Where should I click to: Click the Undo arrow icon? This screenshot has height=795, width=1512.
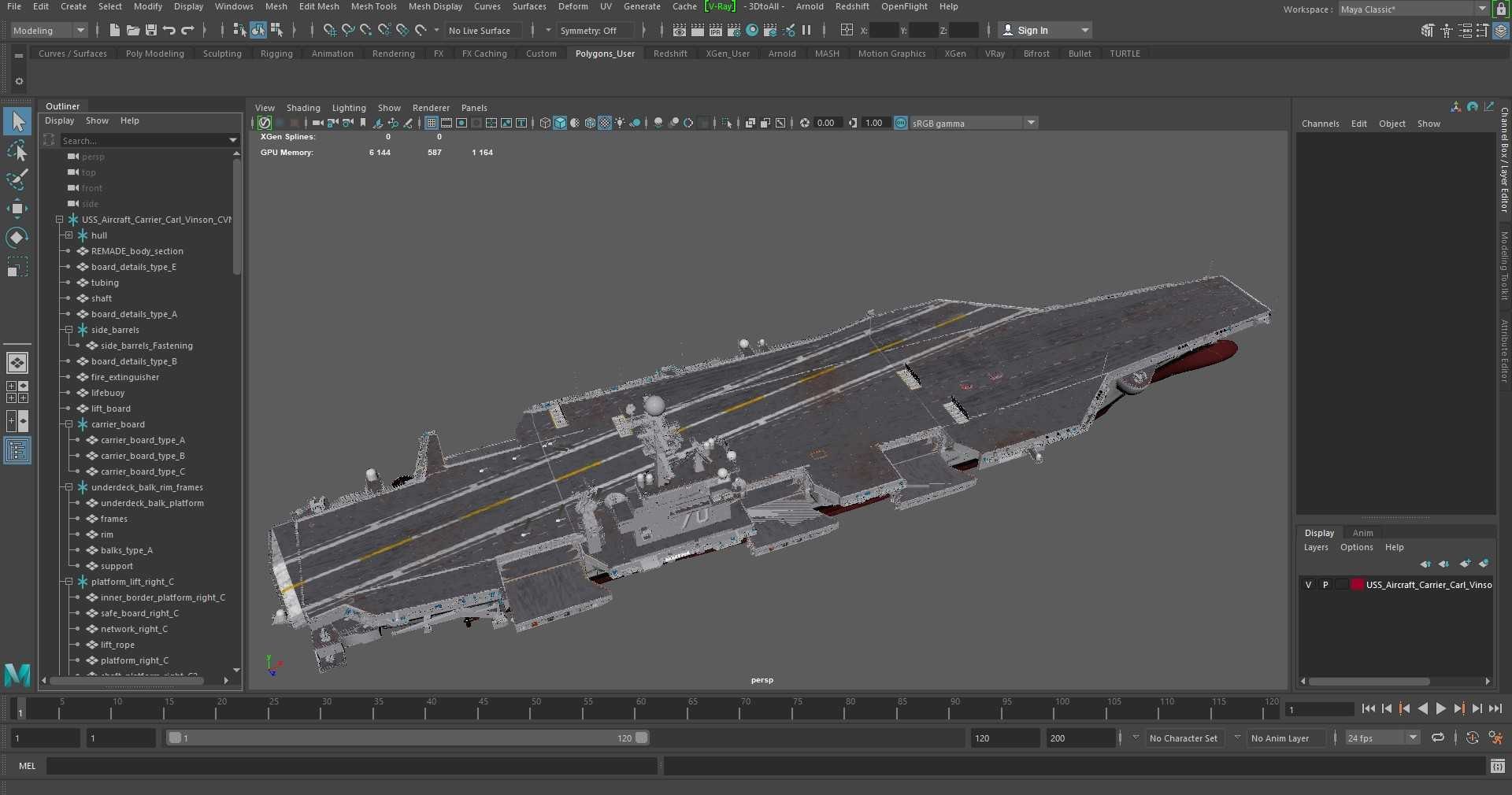coord(169,30)
